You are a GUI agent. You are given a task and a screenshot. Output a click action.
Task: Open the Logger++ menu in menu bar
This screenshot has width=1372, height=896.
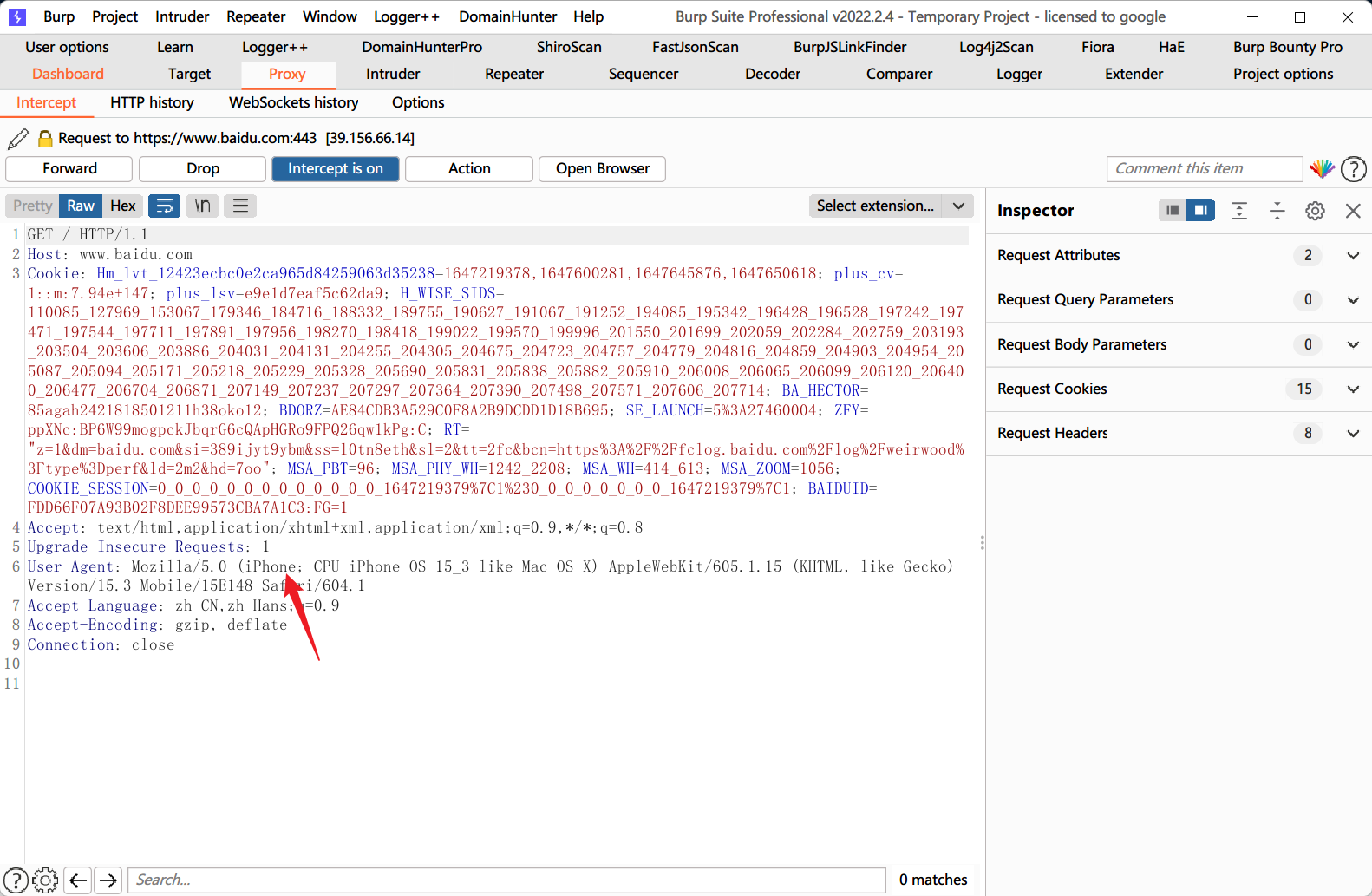click(x=407, y=16)
